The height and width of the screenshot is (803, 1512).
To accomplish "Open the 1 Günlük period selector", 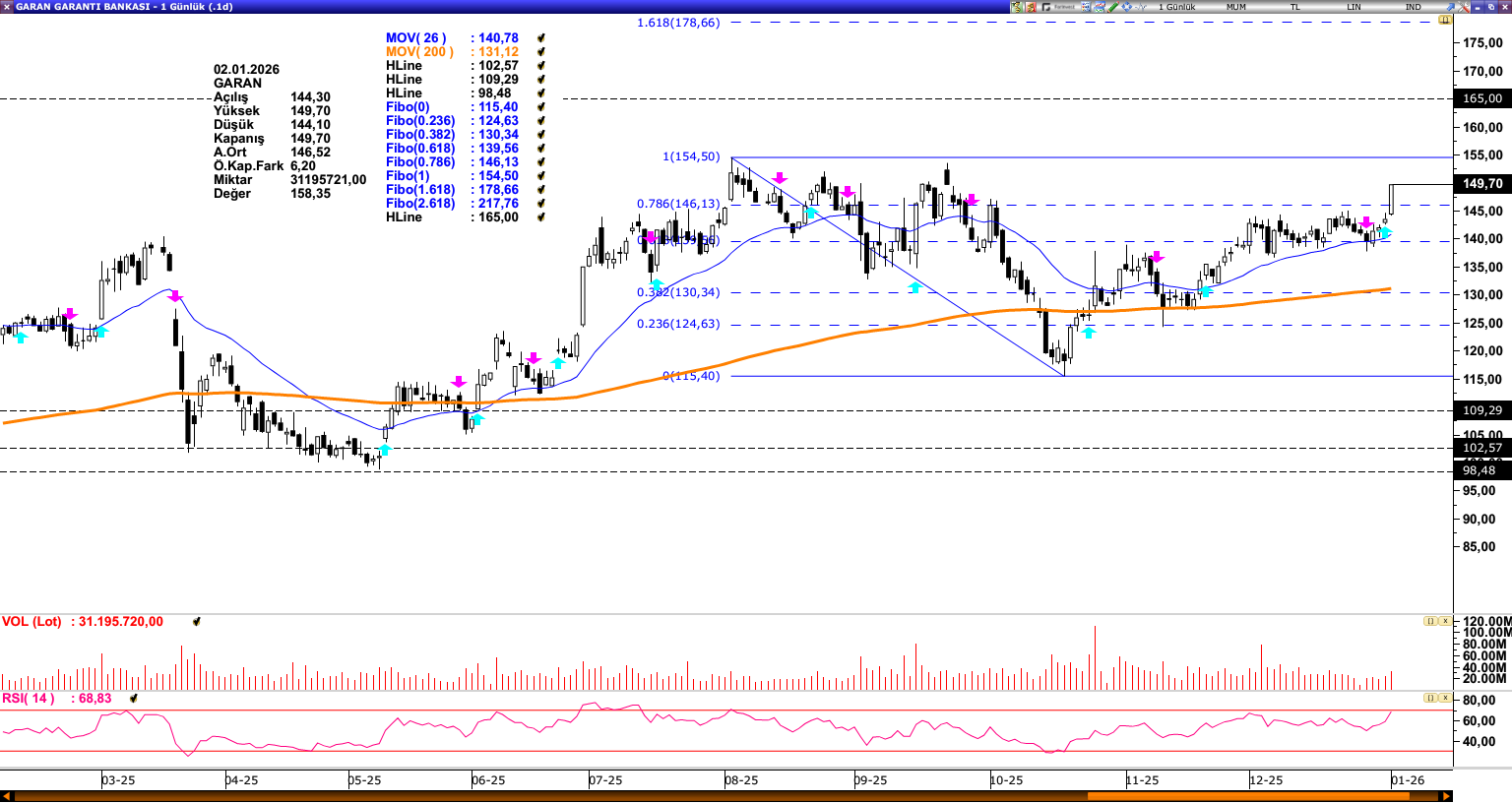I will [1177, 7].
